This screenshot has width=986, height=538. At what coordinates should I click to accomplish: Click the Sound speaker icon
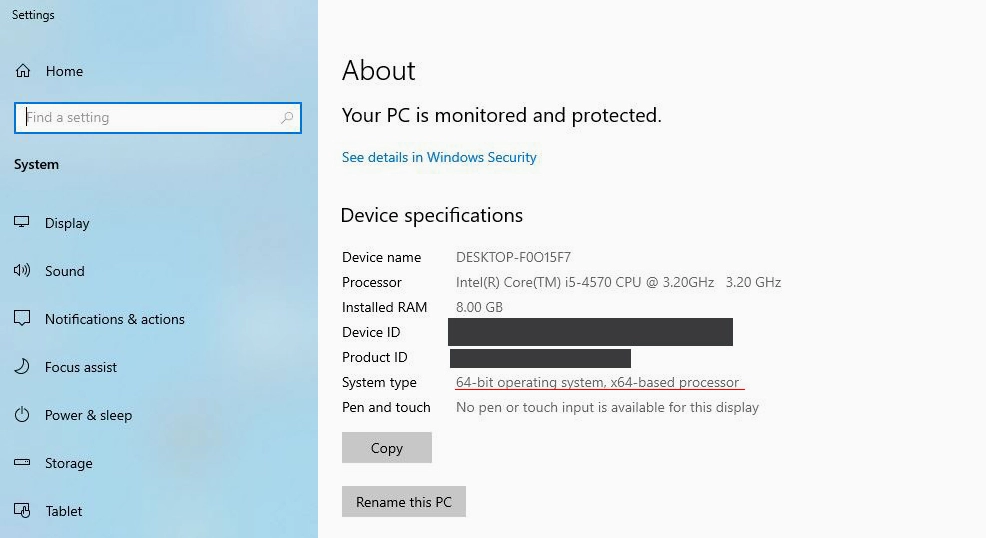pos(22,271)
